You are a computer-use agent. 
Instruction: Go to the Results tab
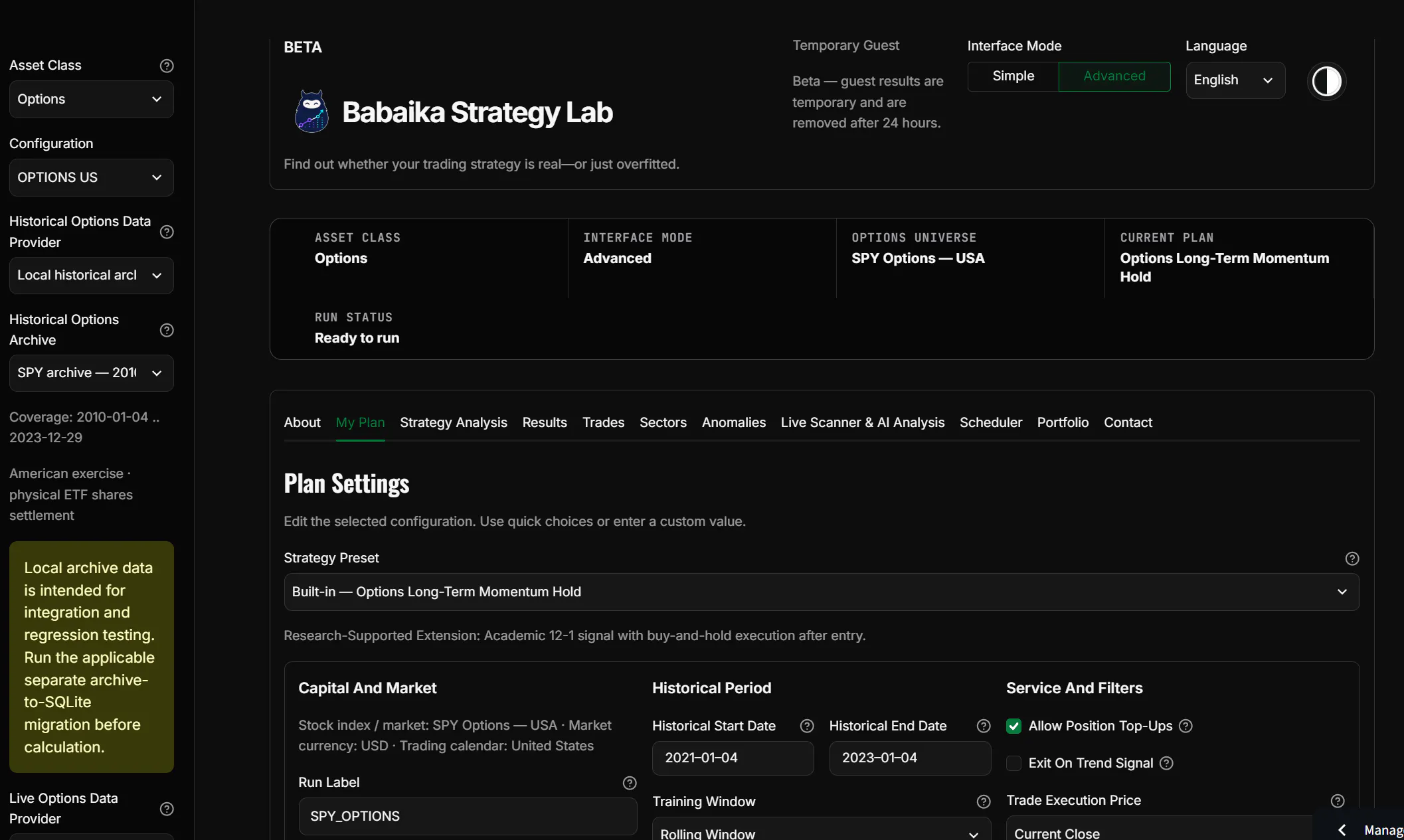(x=545, y=423)
